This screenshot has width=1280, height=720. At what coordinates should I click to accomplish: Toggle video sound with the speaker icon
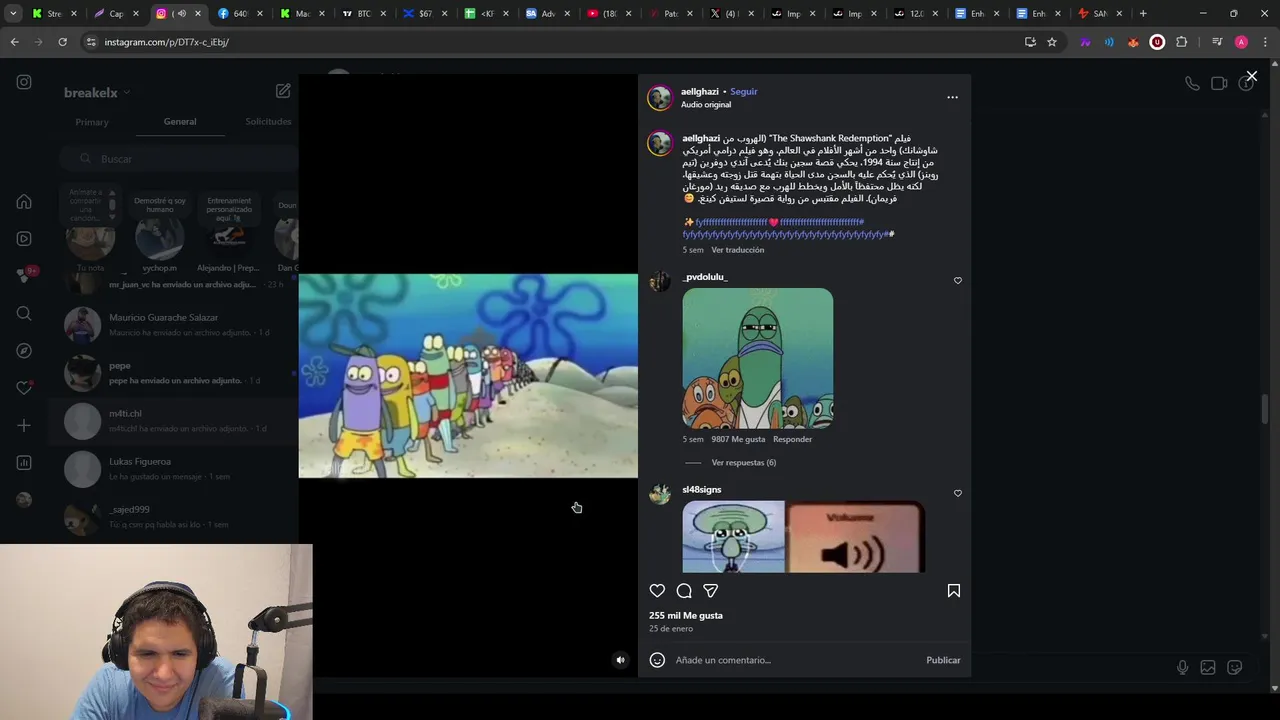[620, 660]
